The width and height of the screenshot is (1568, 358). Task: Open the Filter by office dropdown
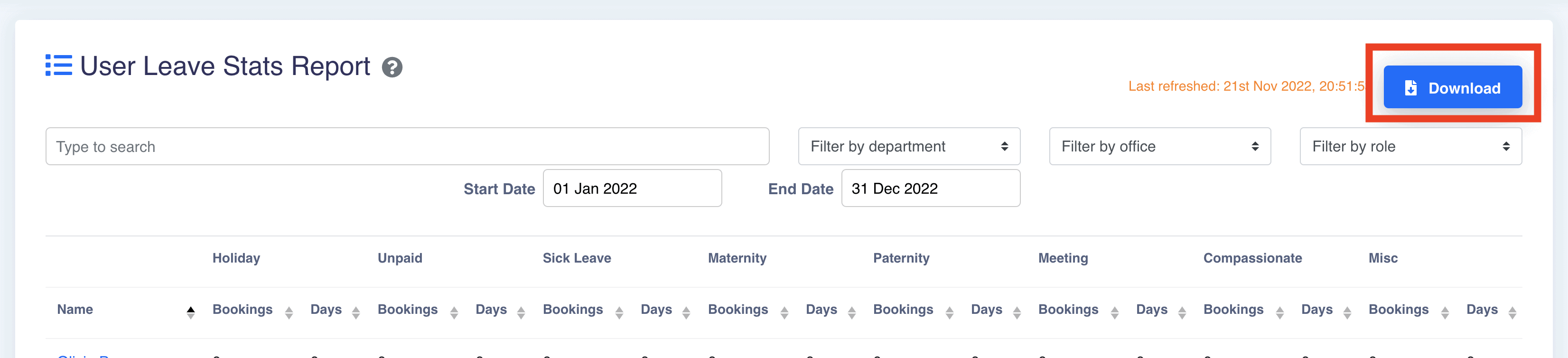pyautogui.click(x=1159, y=146)
